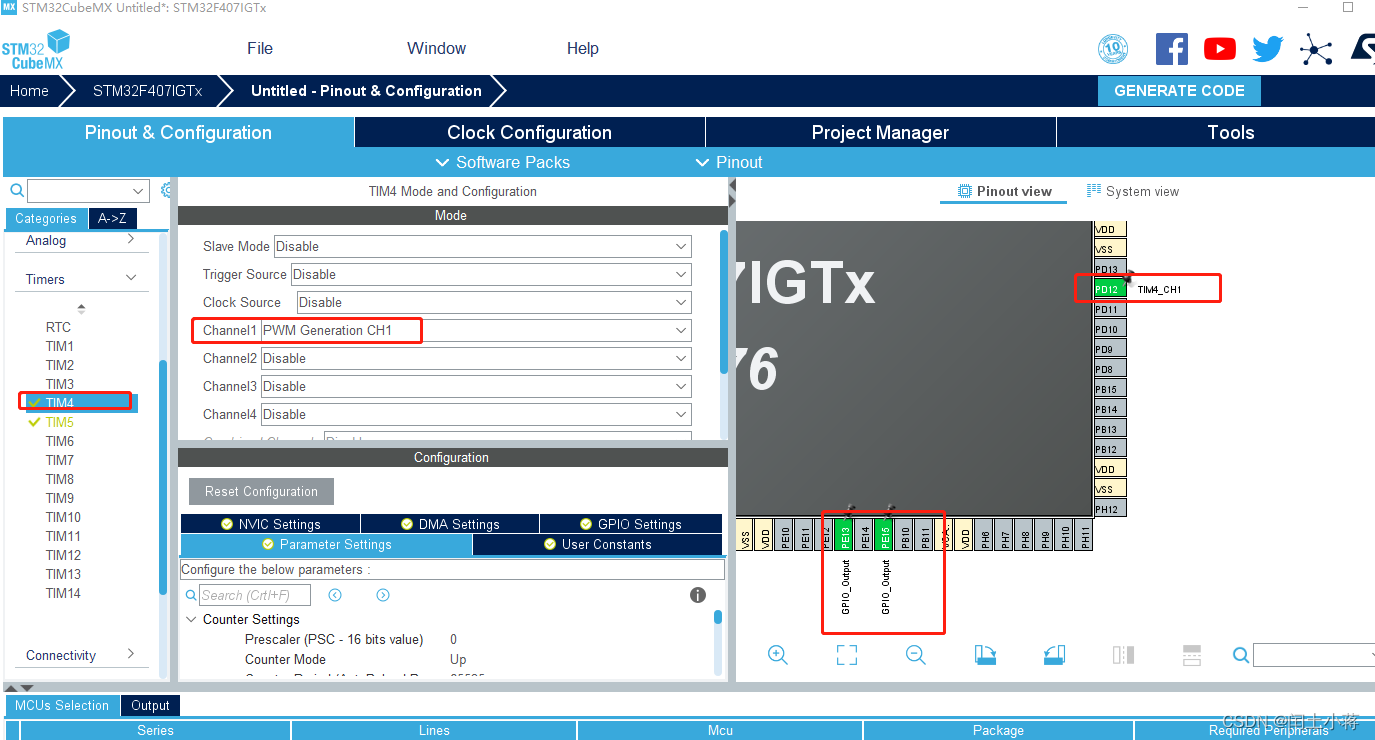The image size is (1375, 740).
Task: Click the 10 years anniversary badge icon
Action: point(1113,48)
